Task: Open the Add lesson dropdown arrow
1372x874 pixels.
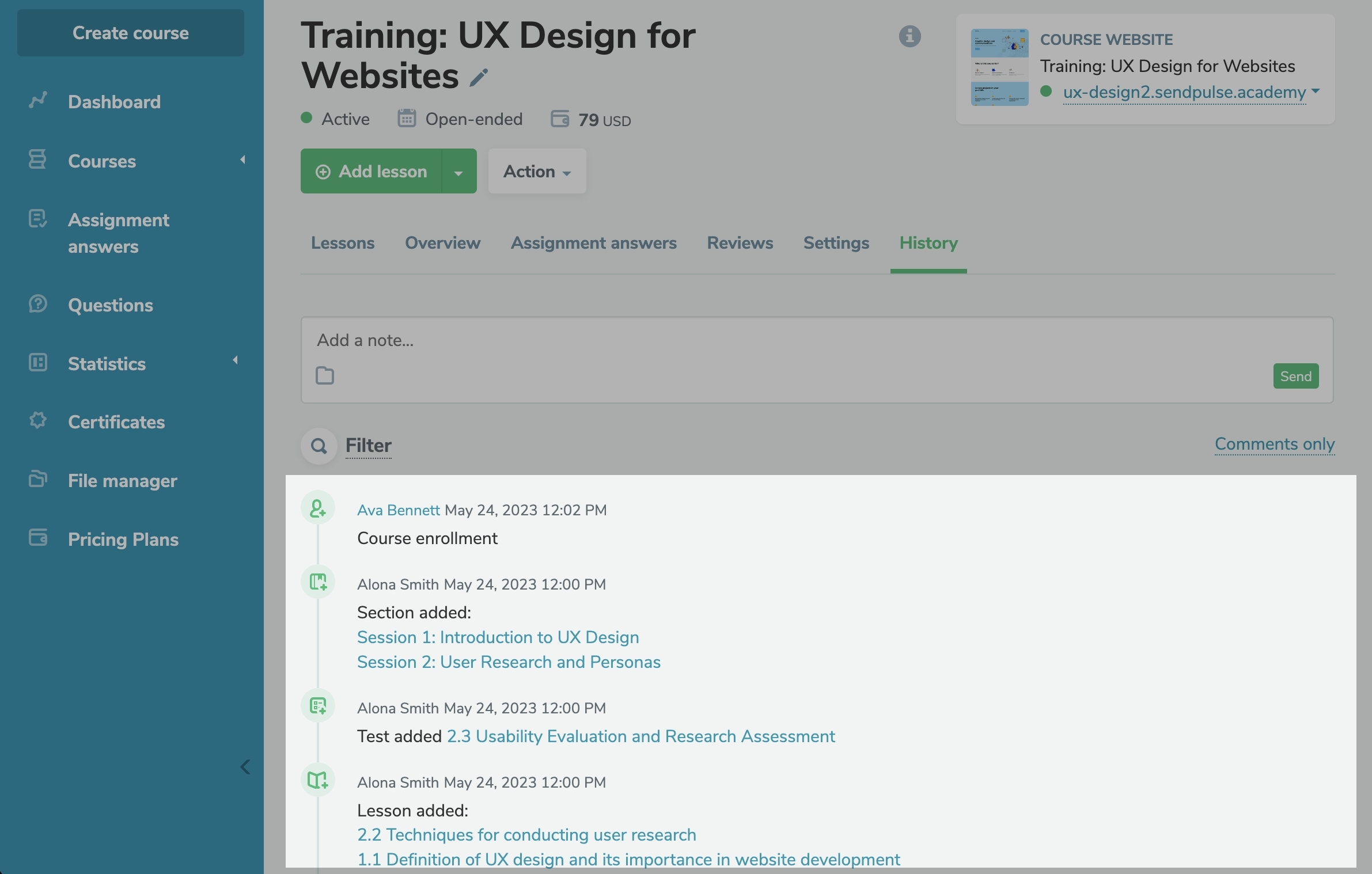Action: coord(458,172)
